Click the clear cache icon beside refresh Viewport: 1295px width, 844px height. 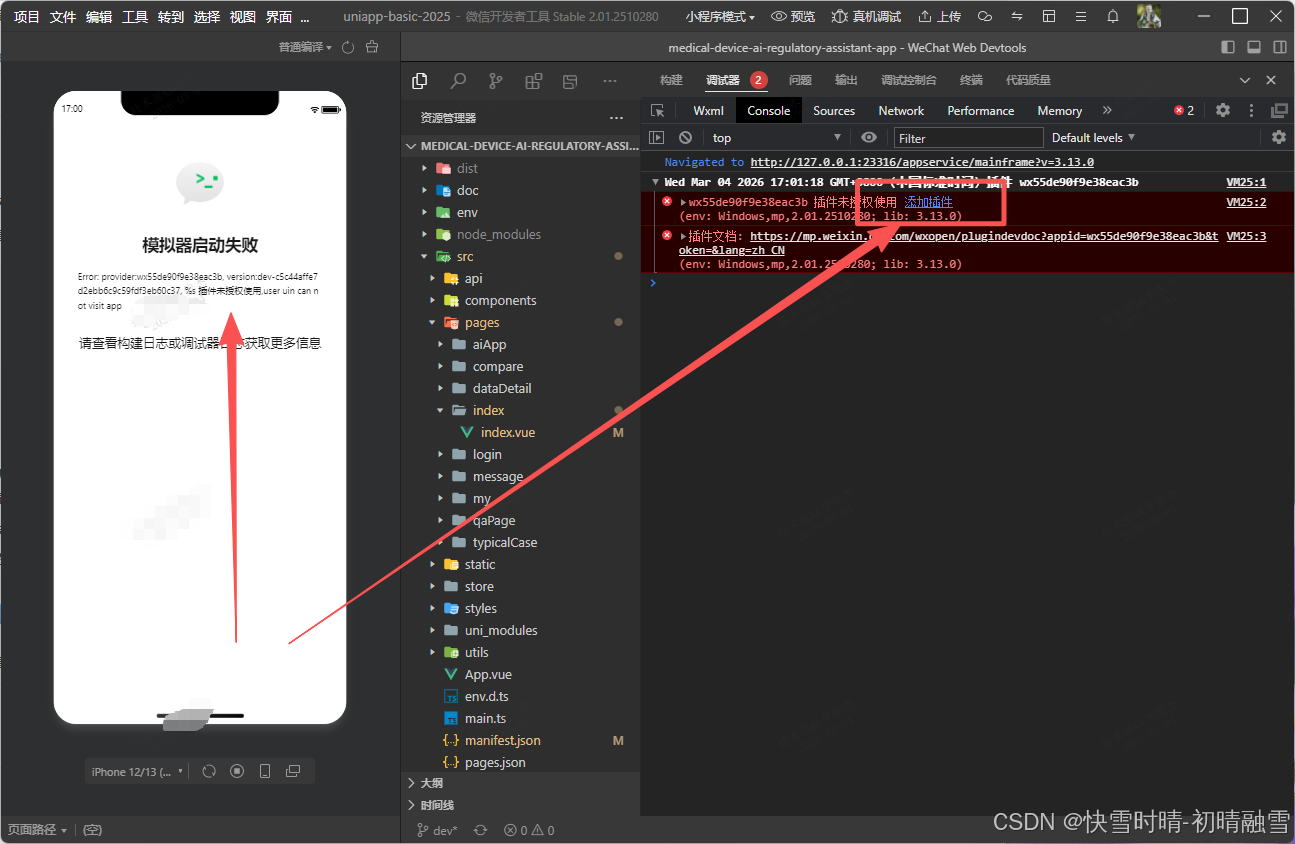coord(372,47)
